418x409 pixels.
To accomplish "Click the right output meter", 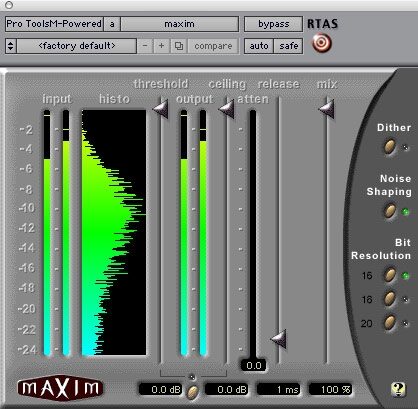I will [203, 232].
